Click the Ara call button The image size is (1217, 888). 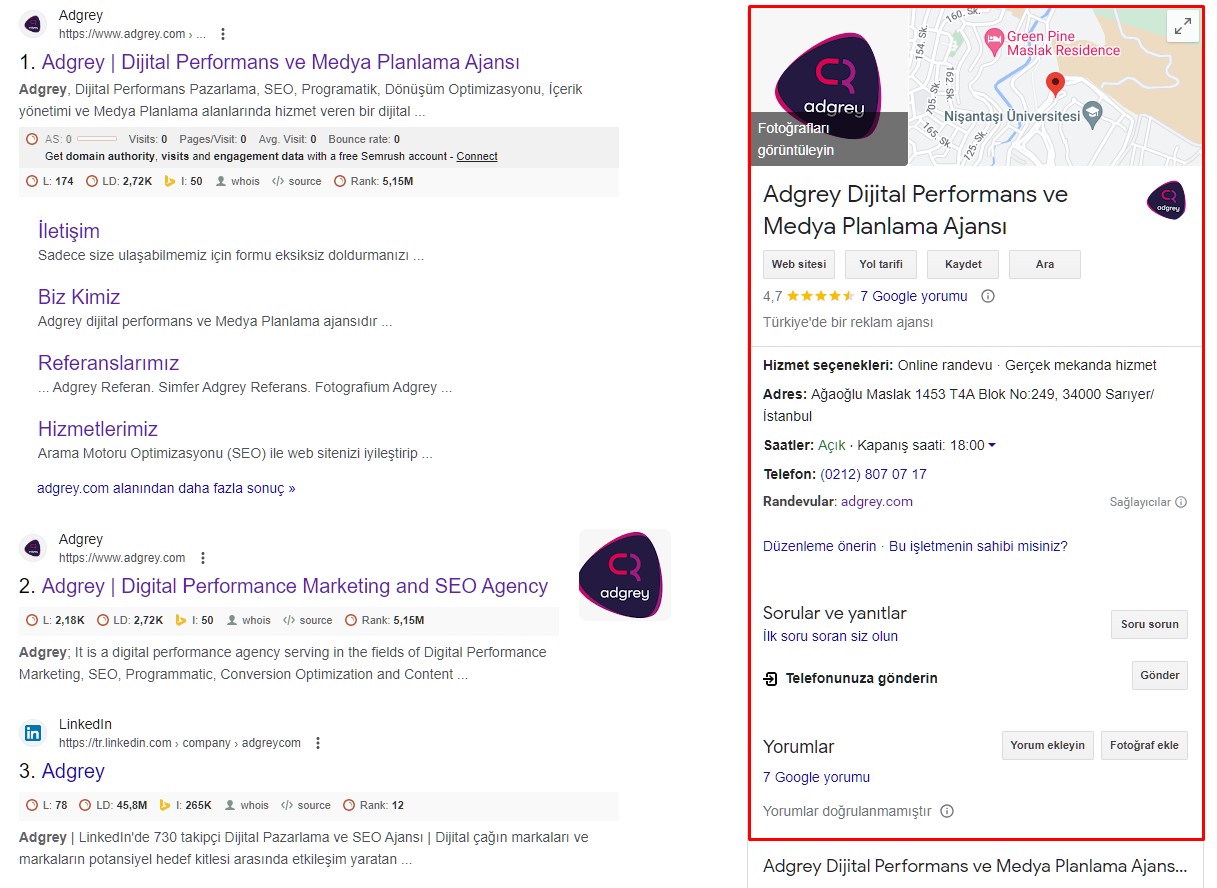(1045, 265)
